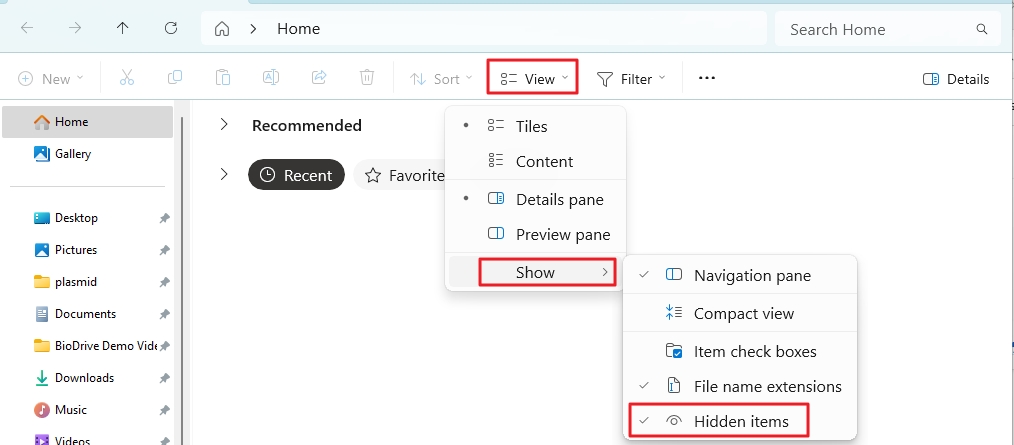
Task: Click the Delete trash can icon
Action: (x=367, y=78)
